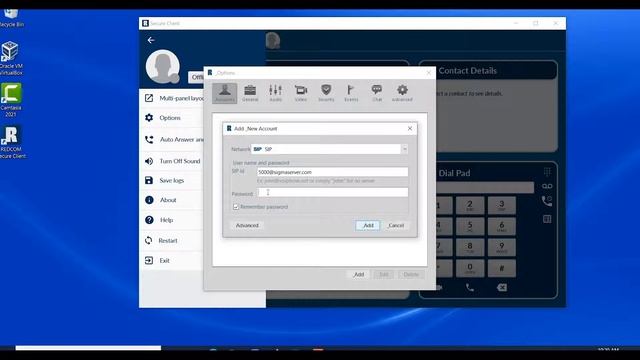Switch to the Audio options tab
Image resolution: width=640 pixels, height=360 pixels.
pos(276,93)
